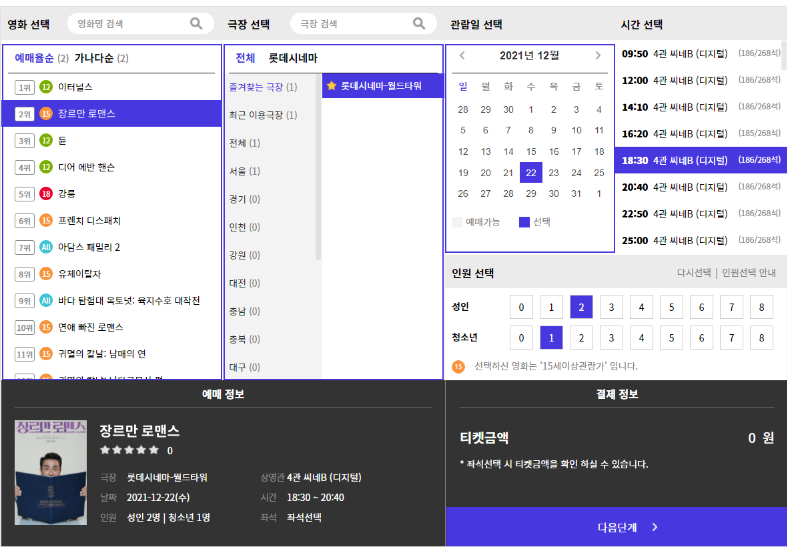Click the 다음단계 button
791x550 pixels.
616,527
